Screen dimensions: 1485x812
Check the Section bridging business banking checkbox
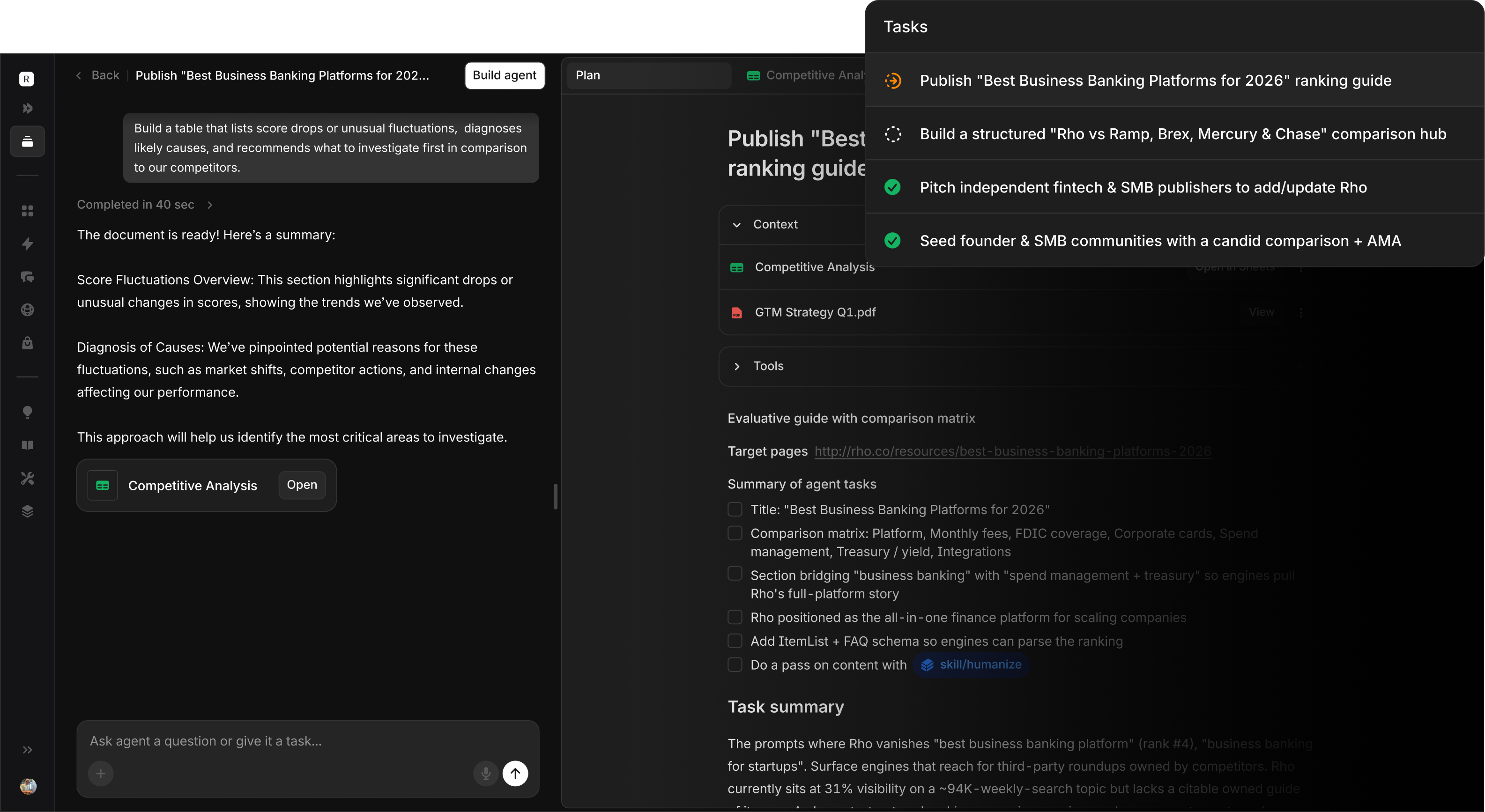[735, 574]
